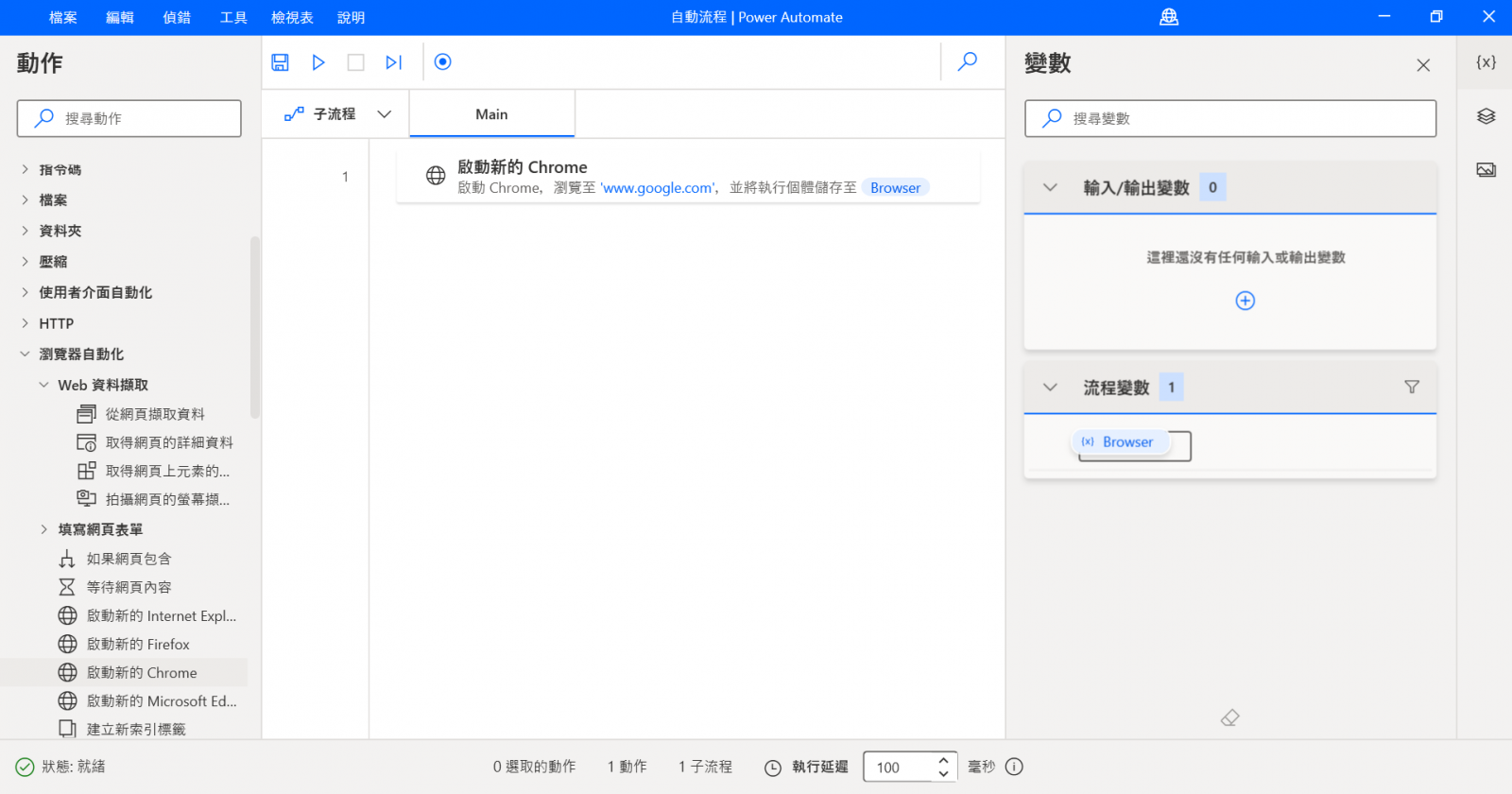Close the 變數 panel with X
Viewport: 1512px width, 794px height.
(x=1423, y=65)
